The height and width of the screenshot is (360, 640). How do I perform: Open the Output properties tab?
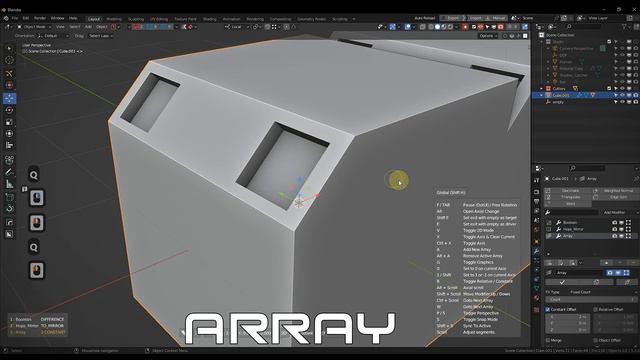(x=536, y=202)
